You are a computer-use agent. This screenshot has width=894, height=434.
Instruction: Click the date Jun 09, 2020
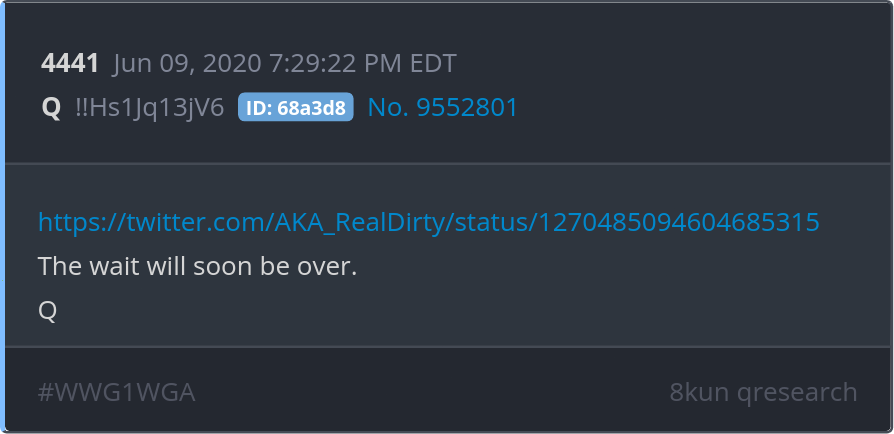coord(187,64)
